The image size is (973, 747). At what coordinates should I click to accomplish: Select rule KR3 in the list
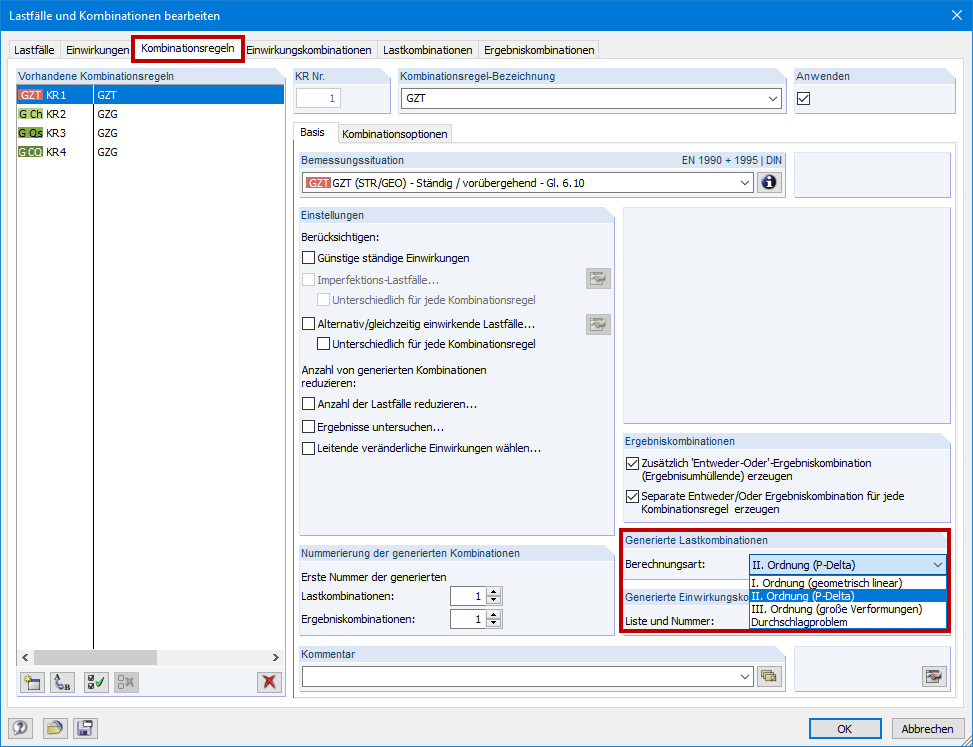pyautogui.click(x=150, y=133)
